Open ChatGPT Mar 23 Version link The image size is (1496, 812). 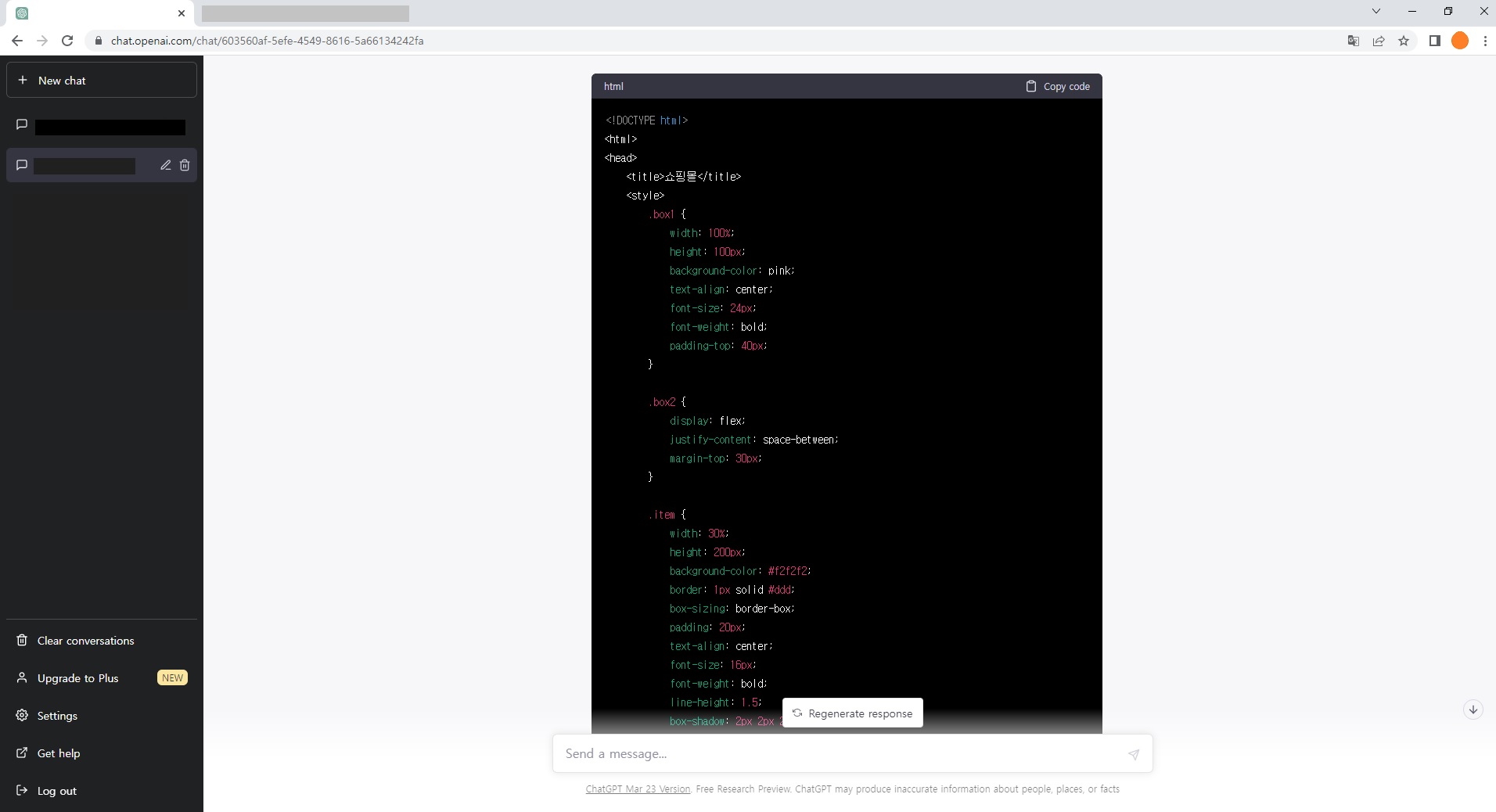pyautogui.click(x=638, y=789)
